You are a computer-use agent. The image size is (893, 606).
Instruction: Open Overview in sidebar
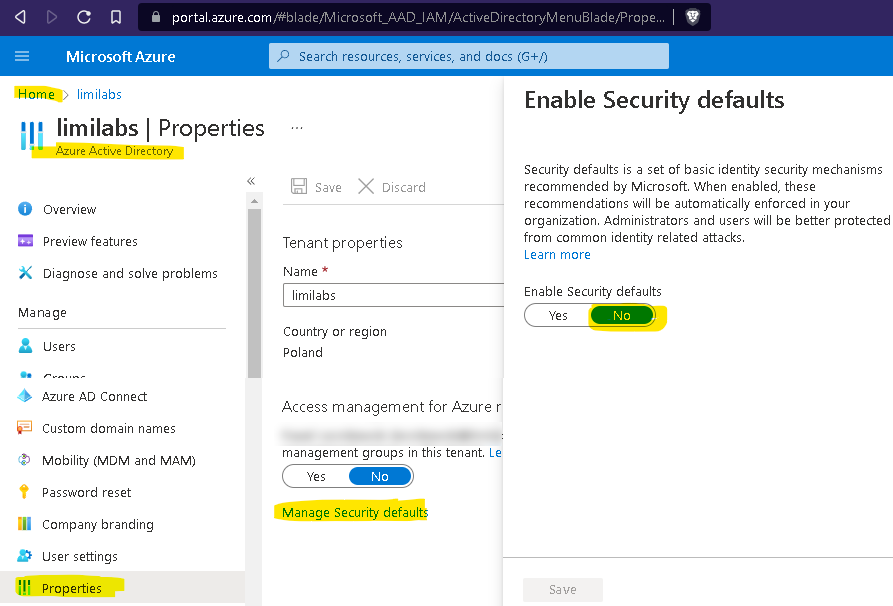(69, 210)
